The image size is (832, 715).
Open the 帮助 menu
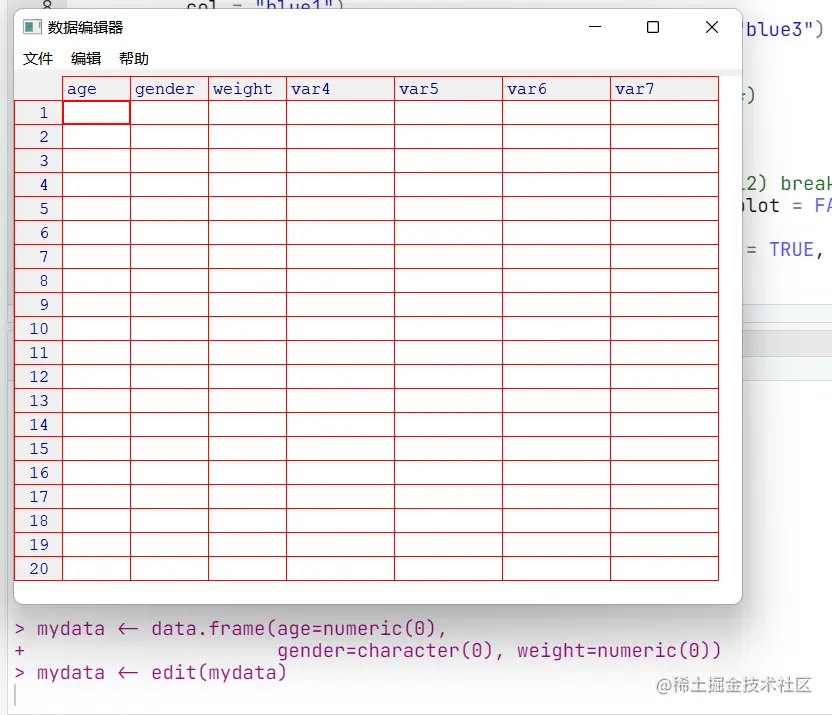click(134, 58)
